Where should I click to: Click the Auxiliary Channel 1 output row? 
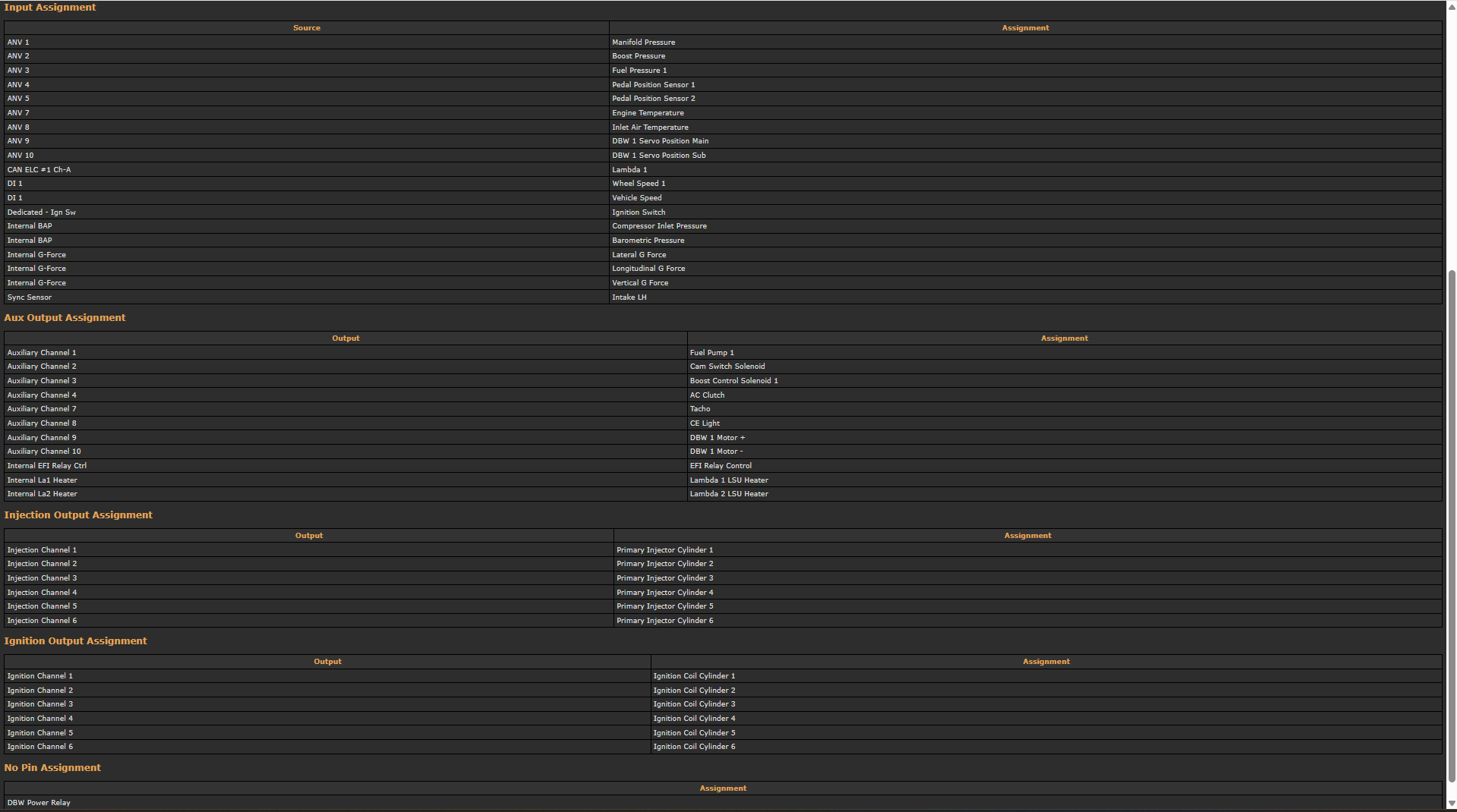[42, 353]
